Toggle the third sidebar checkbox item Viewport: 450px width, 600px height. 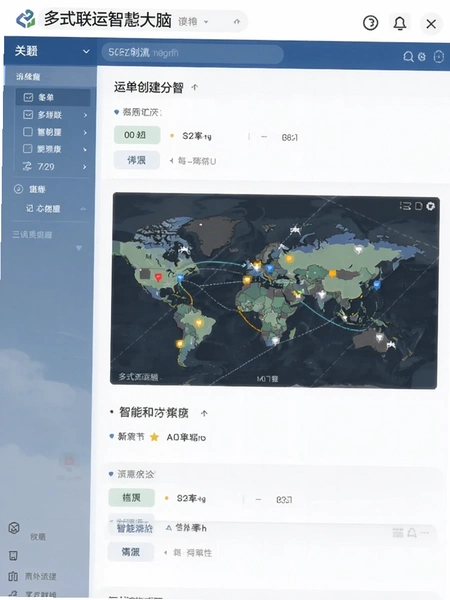(28, 132)
